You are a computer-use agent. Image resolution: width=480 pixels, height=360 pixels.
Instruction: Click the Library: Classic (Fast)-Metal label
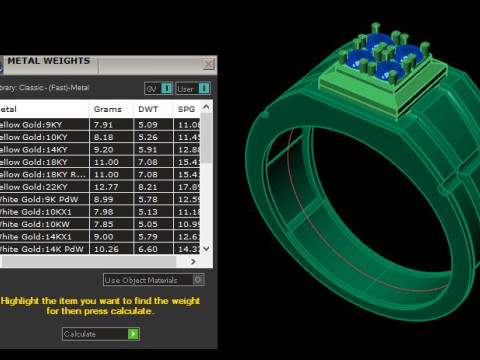click(44, 88)
